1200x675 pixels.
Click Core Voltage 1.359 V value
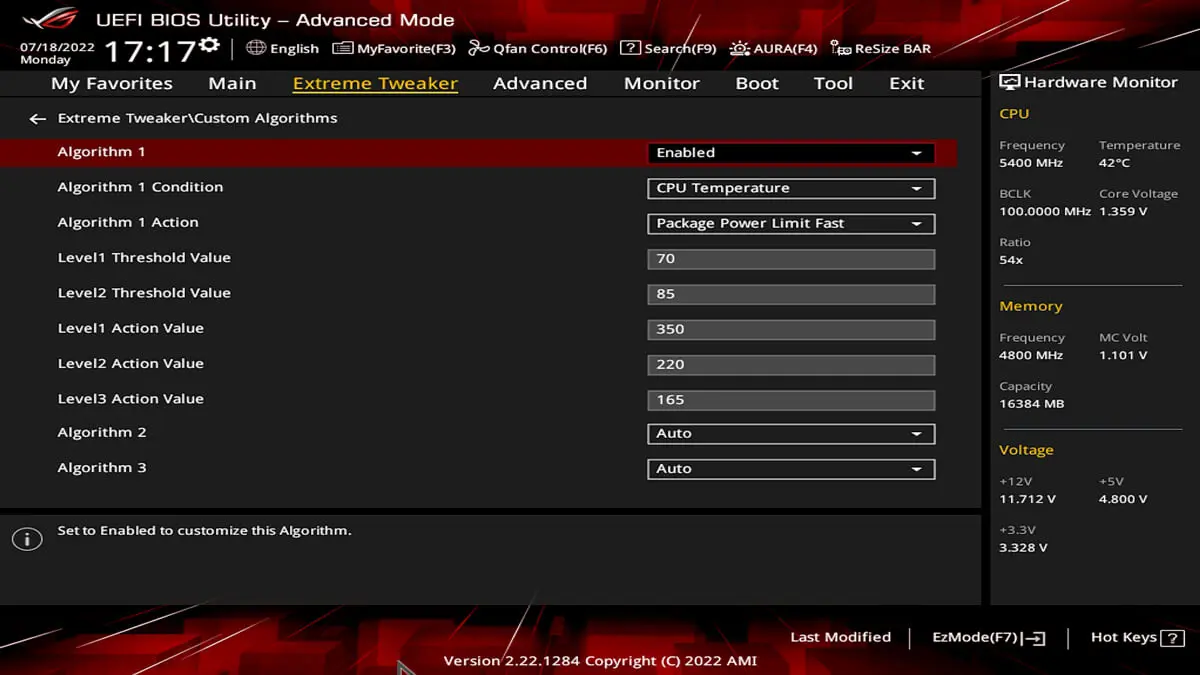pos(1123,211)
